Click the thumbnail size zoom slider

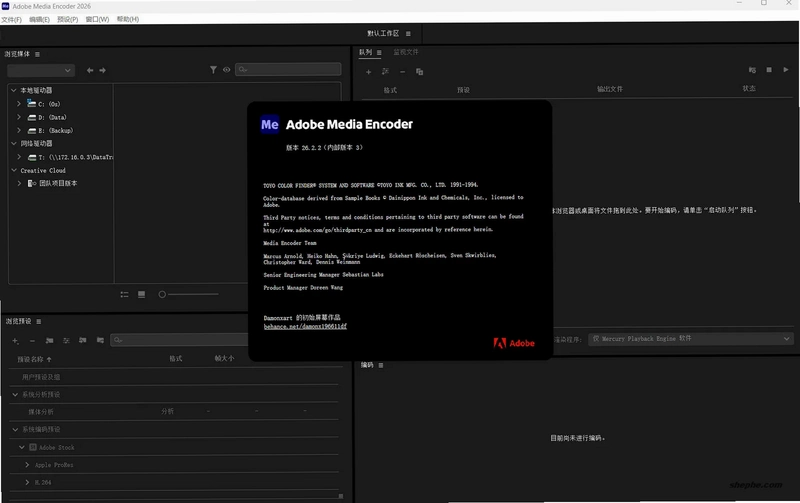(x=189, y=294)
